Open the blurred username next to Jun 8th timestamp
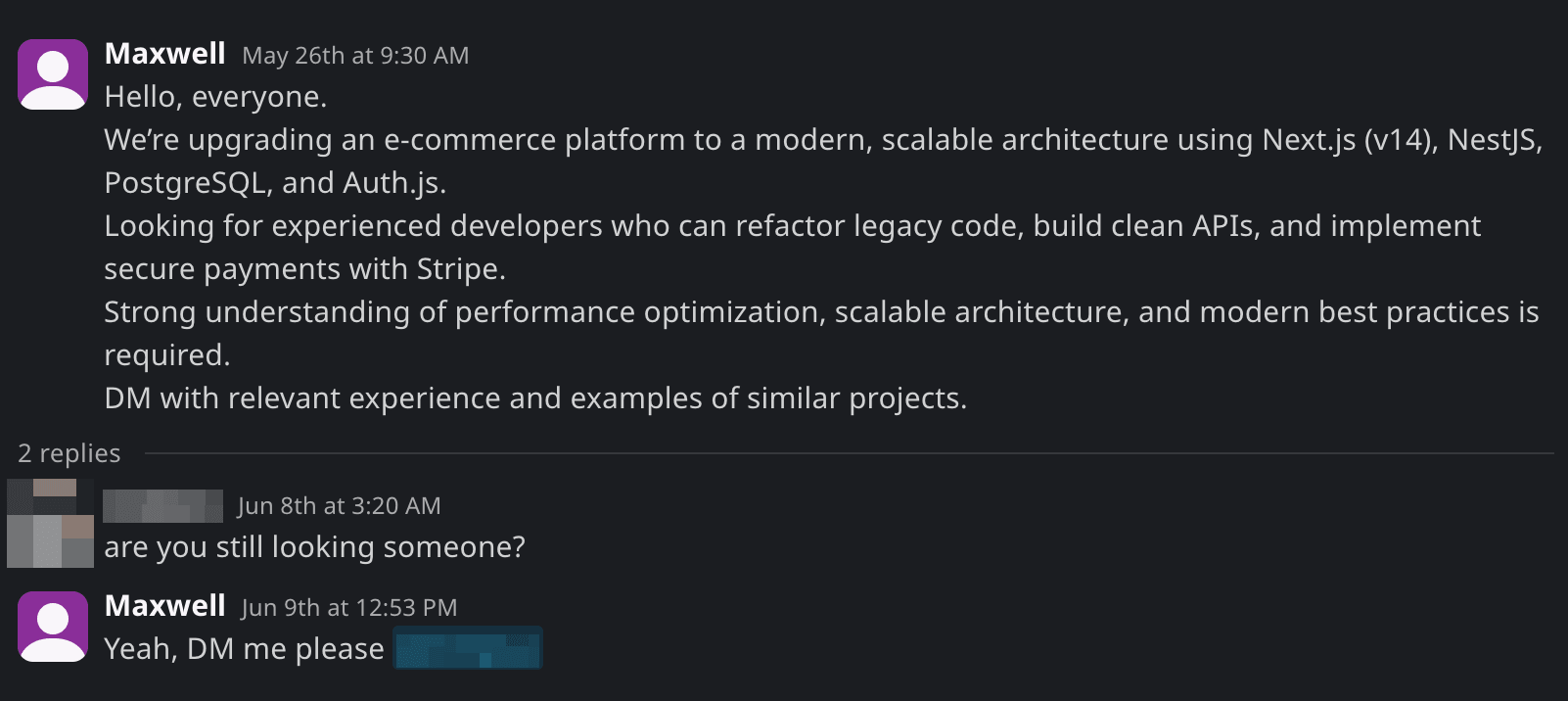 click(162, 506)
